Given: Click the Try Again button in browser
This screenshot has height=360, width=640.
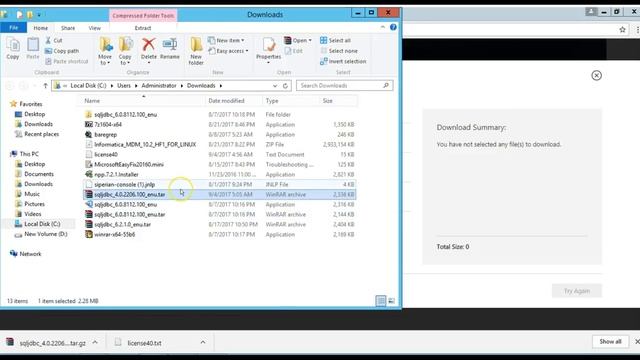Looking at the screenshot, I should pos(577,291).
